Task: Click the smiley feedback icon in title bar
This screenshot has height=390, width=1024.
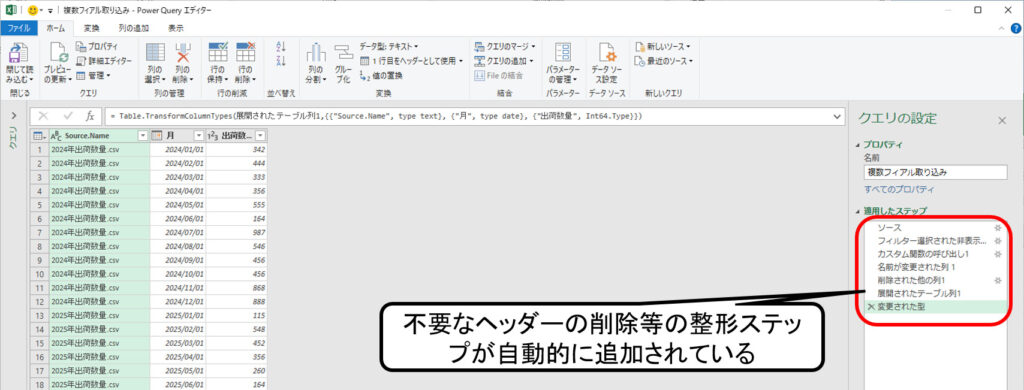Action: click(33, 10)
